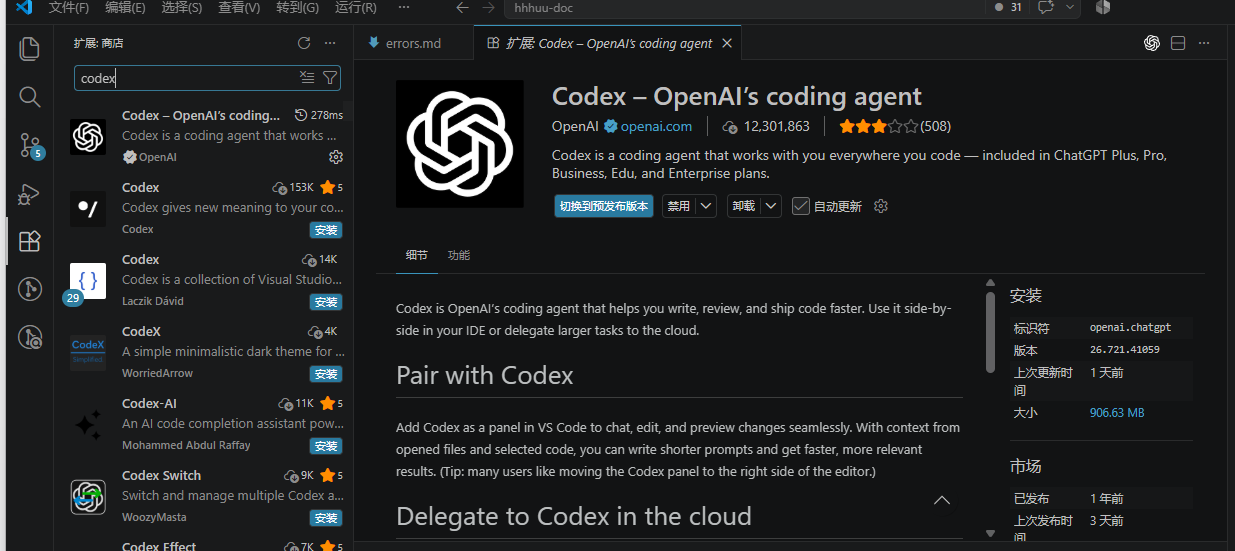Screen dimensions: 1235x551
Task: Install Codex by publisher Codex
Action: pyautogui.click(x=326, y=230)
